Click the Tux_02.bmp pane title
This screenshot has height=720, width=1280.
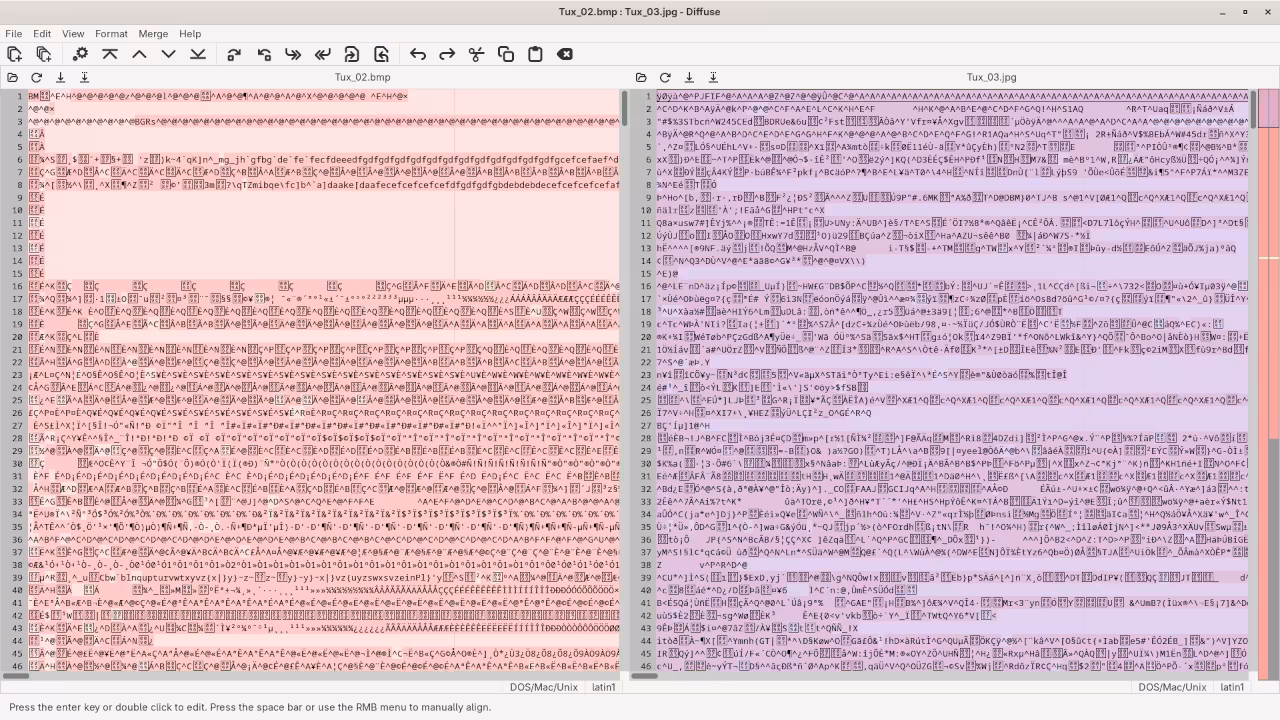(x=362, y=77)
